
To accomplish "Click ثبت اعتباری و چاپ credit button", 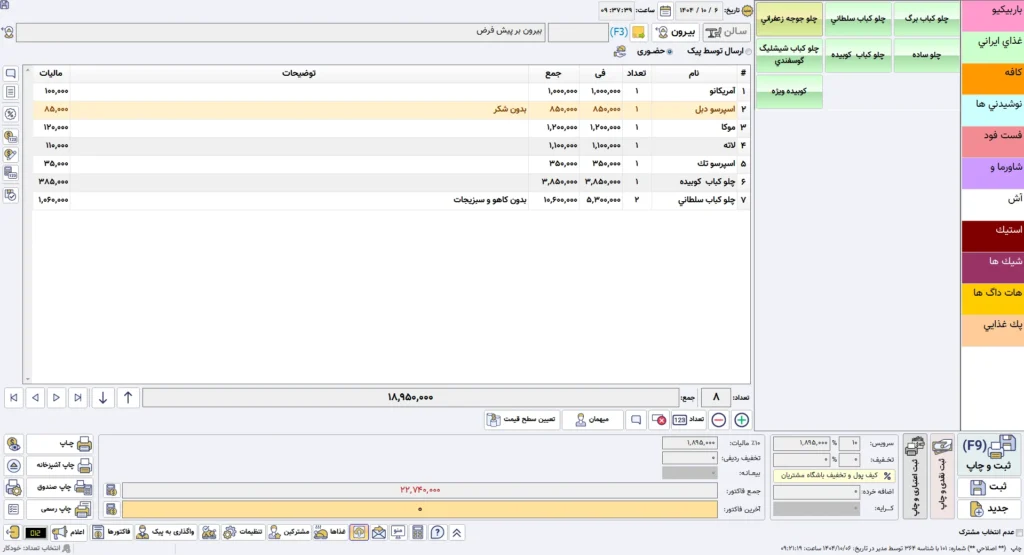I will click(x=914, y=477).
